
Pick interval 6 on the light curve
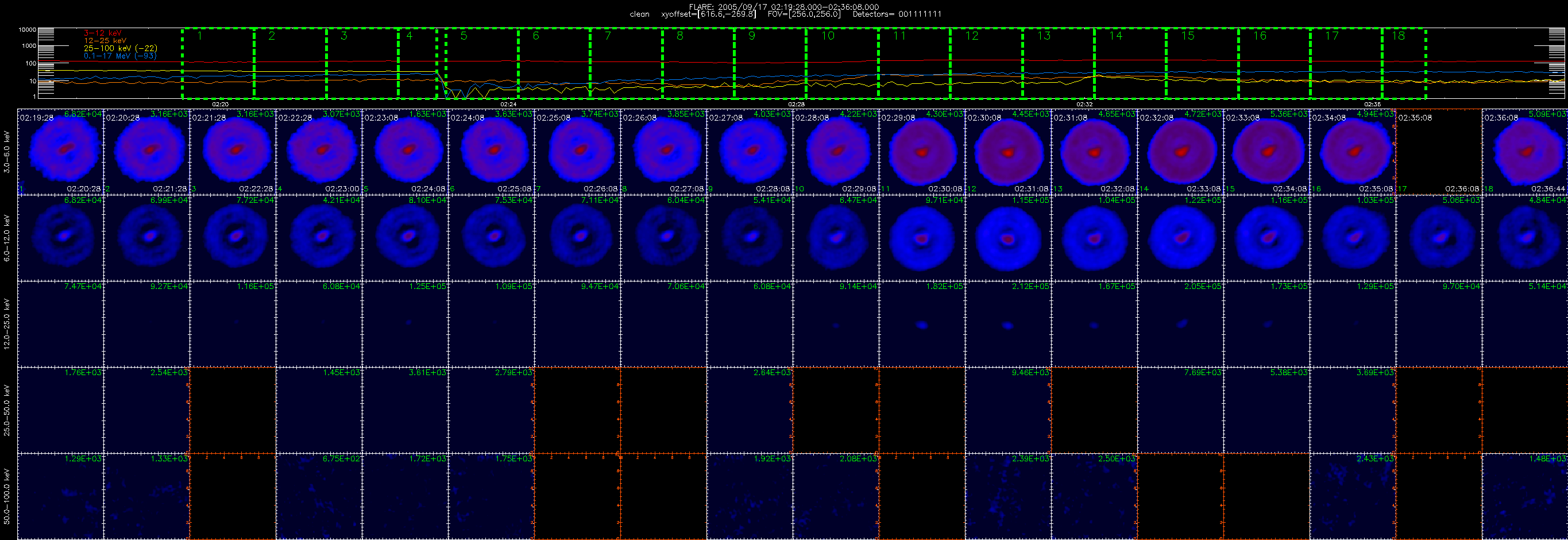pyautogui.click(x=554, y=63)
